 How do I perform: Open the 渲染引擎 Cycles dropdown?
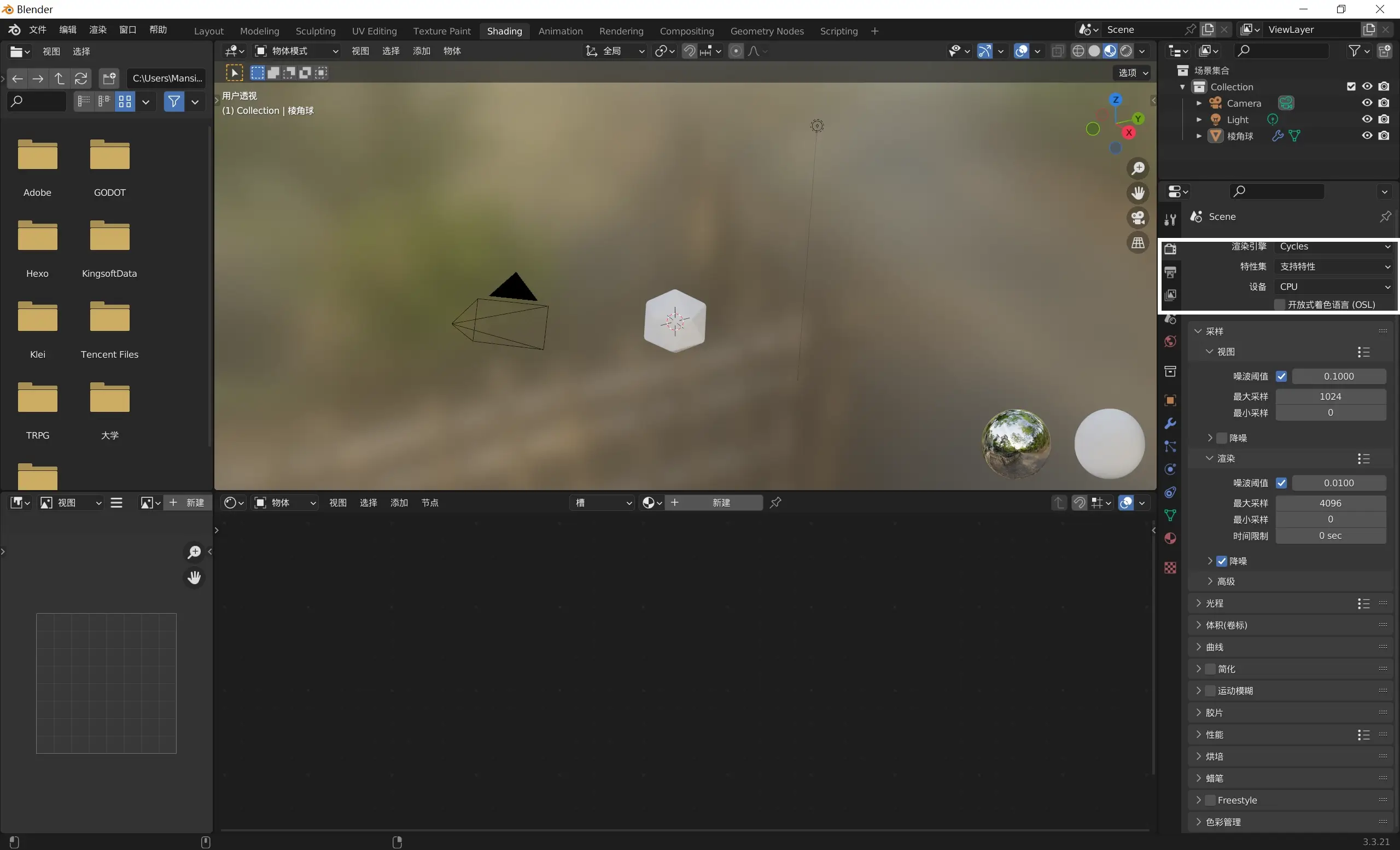[x=1333, y=247]
